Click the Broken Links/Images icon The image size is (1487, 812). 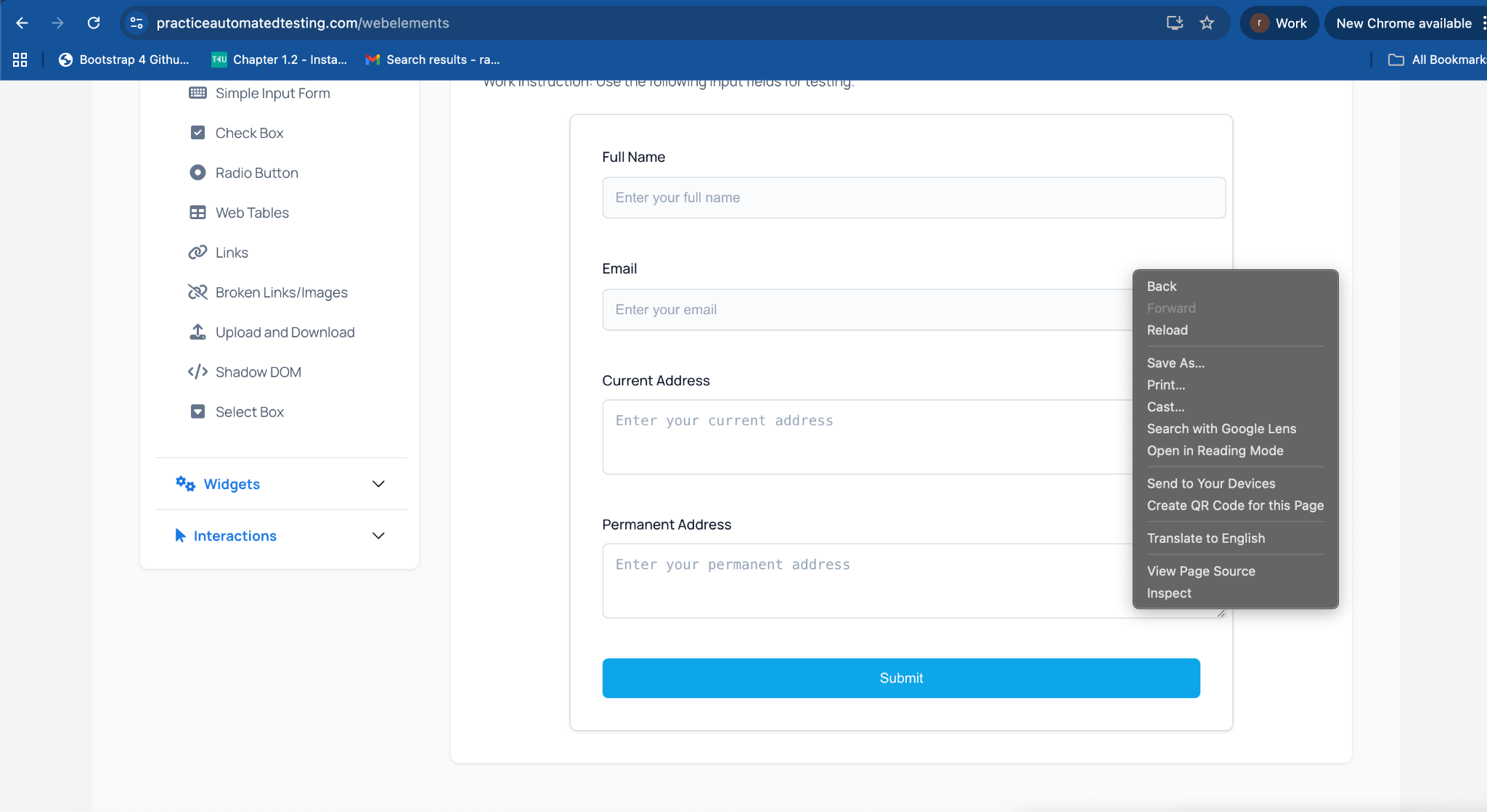click(197, 292)
